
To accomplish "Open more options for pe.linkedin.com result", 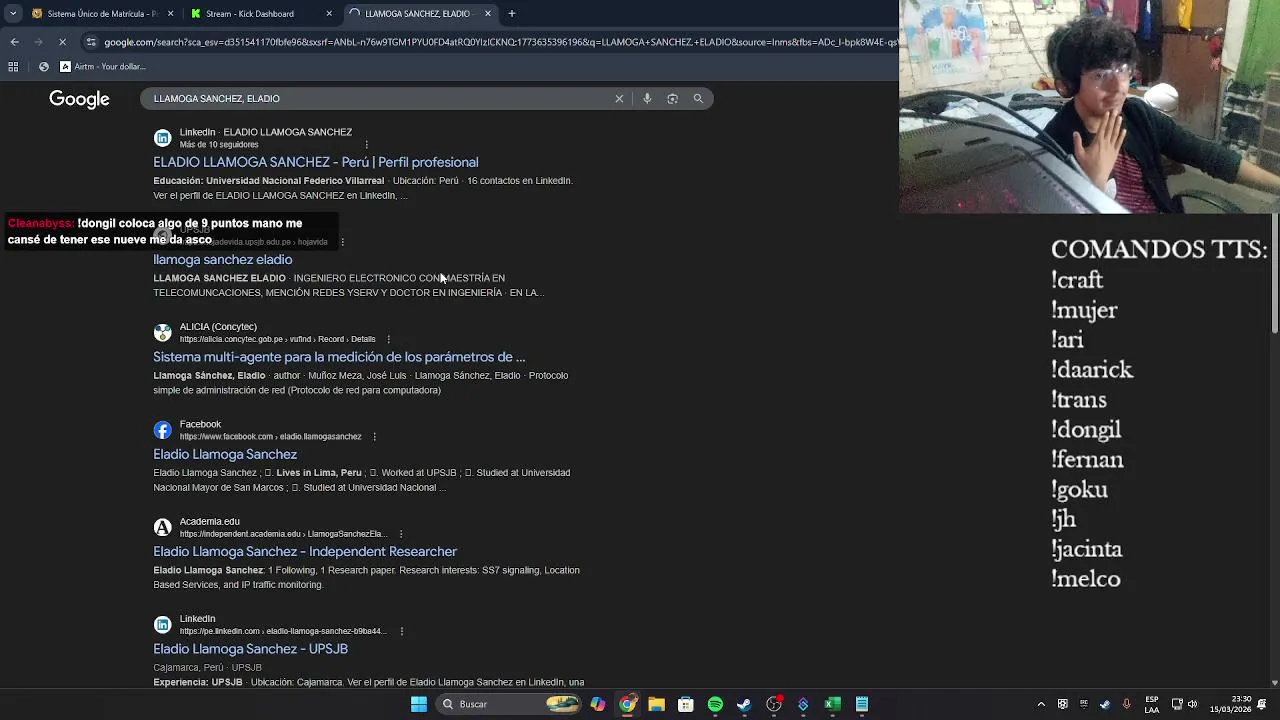I will pyautogui.click(x=401, y=631).
